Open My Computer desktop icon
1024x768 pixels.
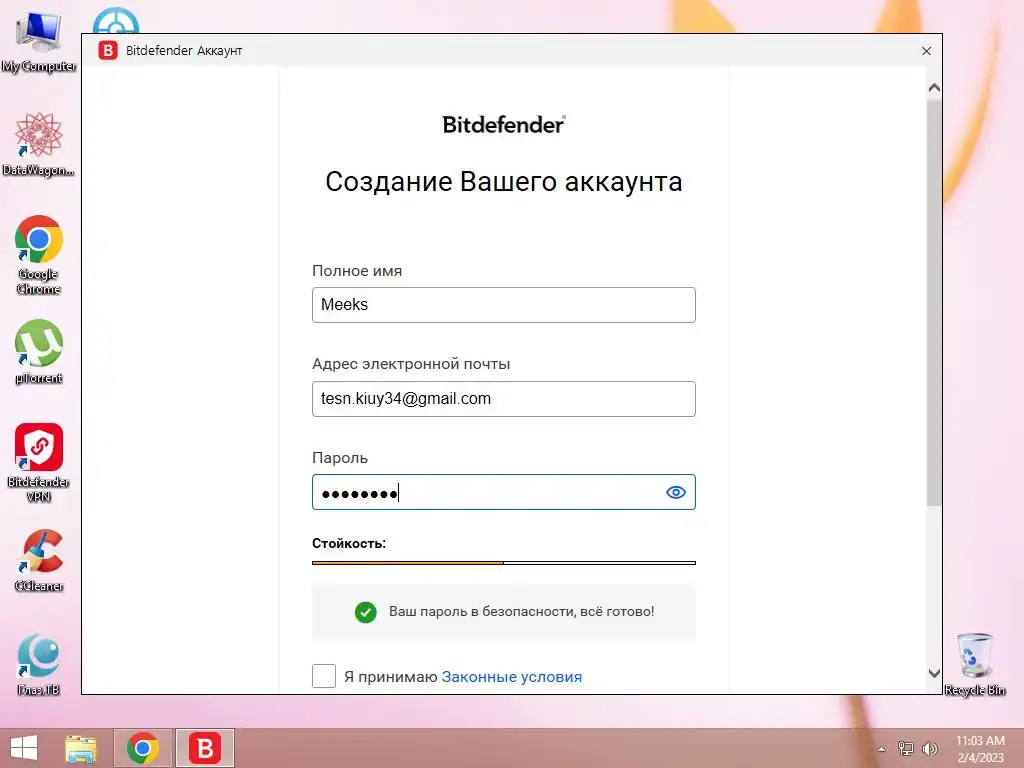39,41
